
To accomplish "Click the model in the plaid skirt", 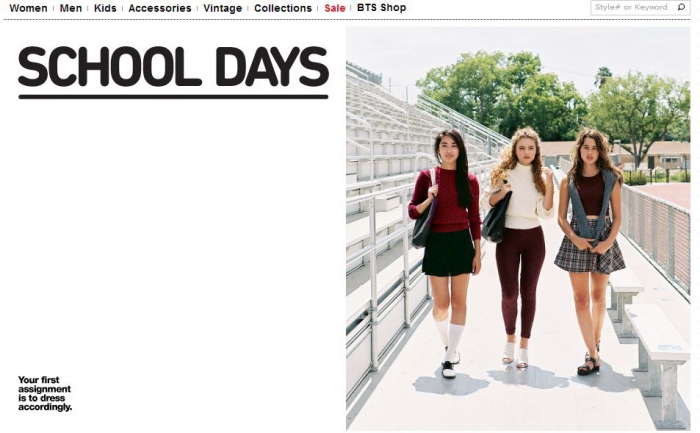I will [590, 250].
